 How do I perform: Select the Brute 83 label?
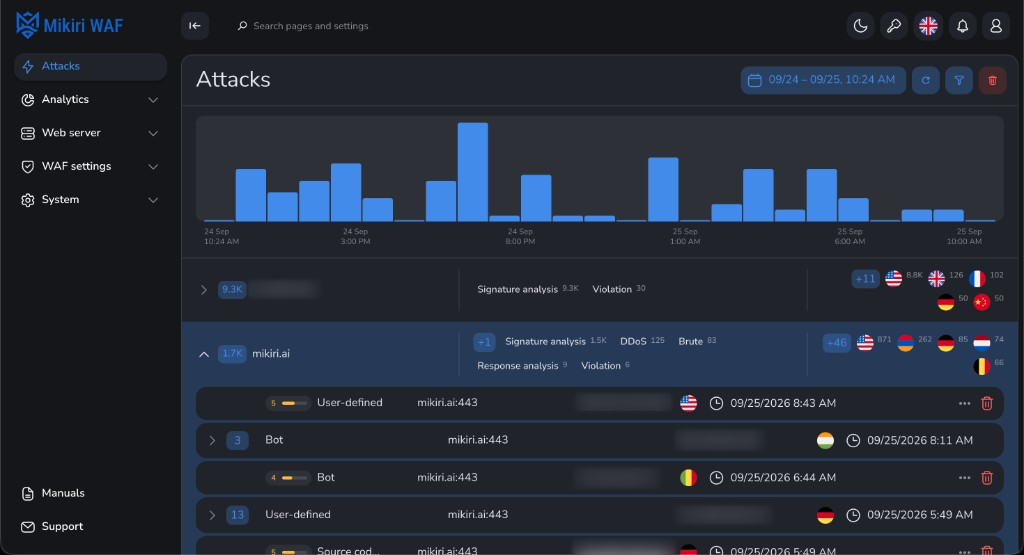tap(697, 341)
